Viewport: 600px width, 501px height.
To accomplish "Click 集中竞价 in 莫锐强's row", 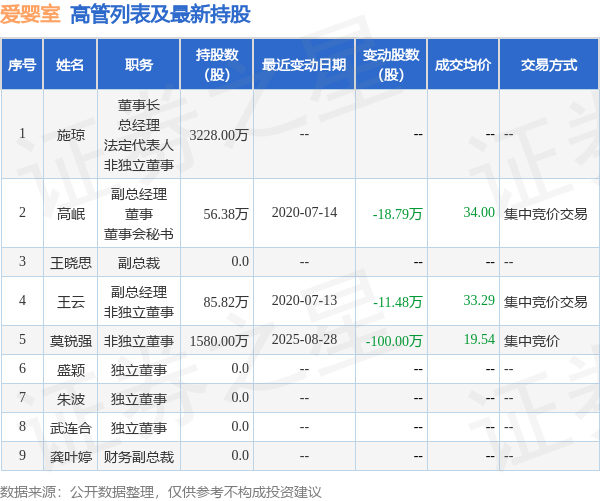I will coord(532,341).
